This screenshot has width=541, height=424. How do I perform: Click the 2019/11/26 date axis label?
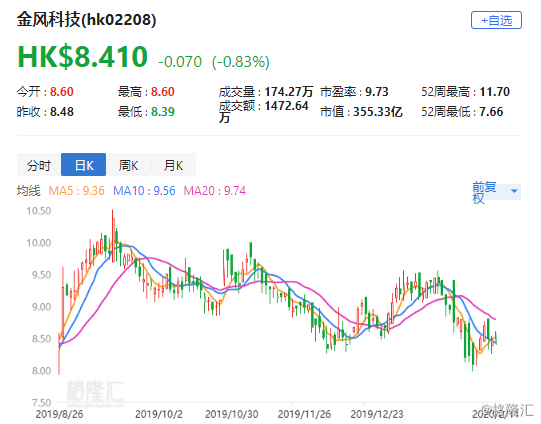point(305,414)
